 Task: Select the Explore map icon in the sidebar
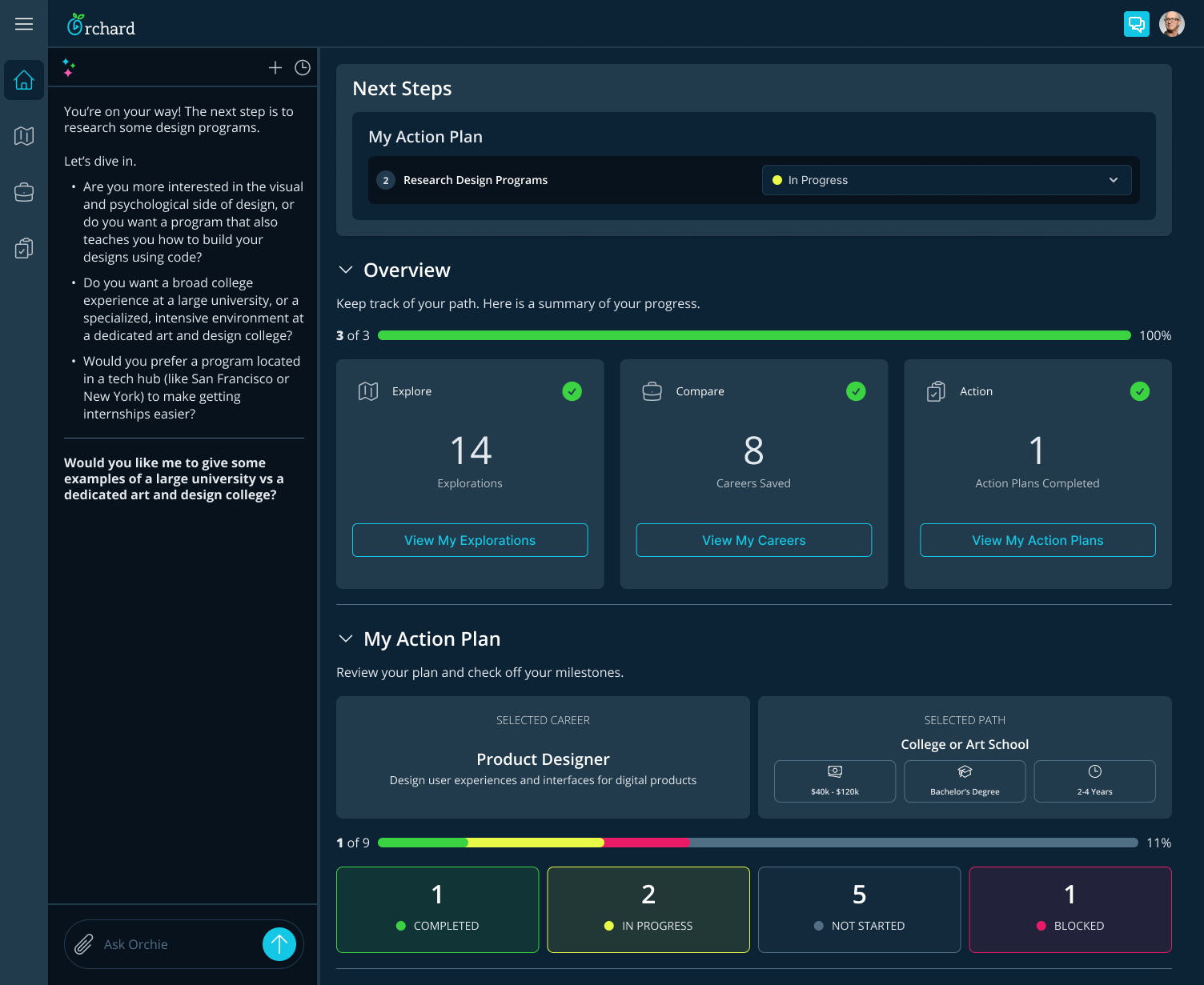coord(23,136)
